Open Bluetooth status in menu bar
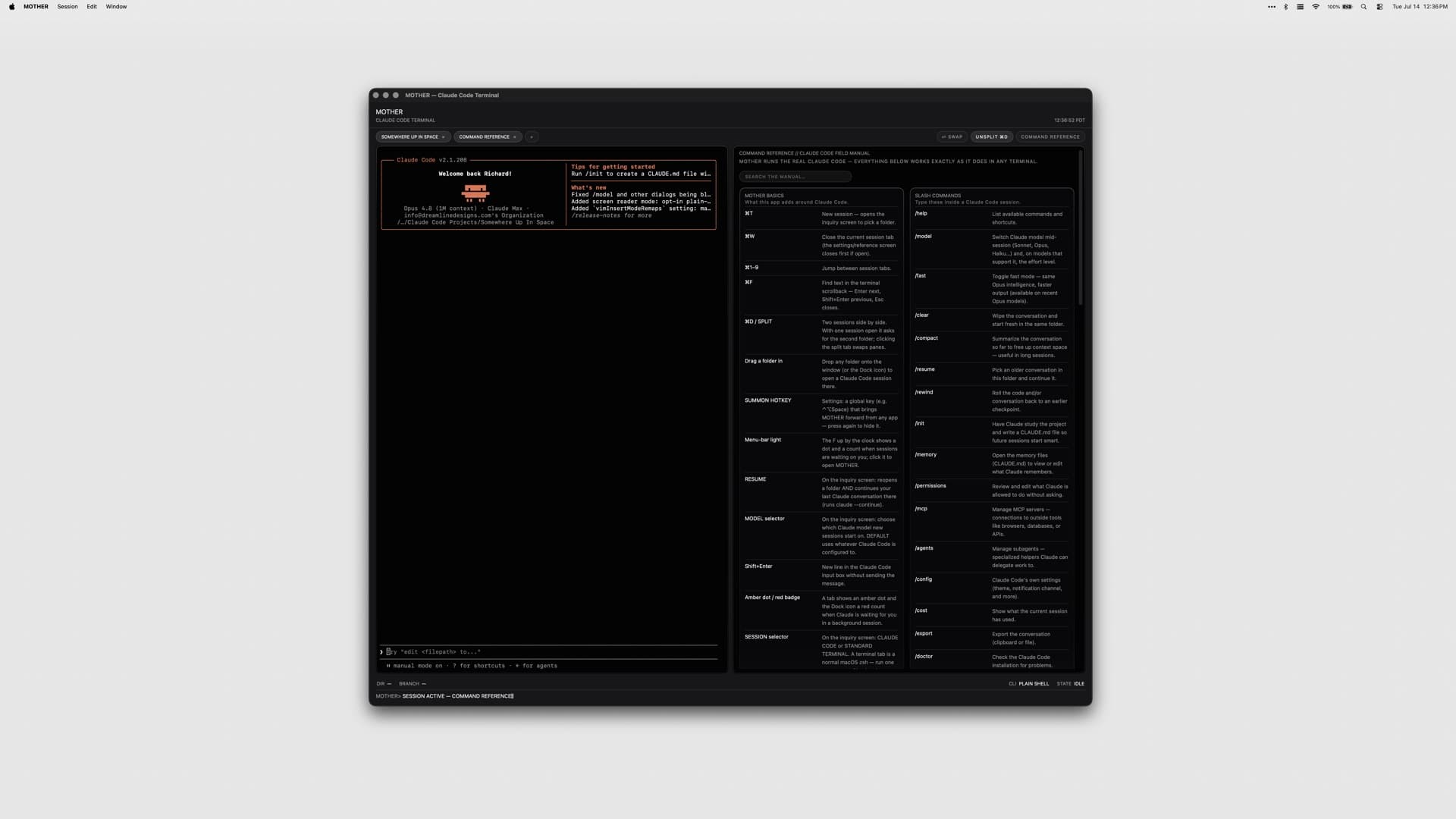 (x=1285, y=7)
